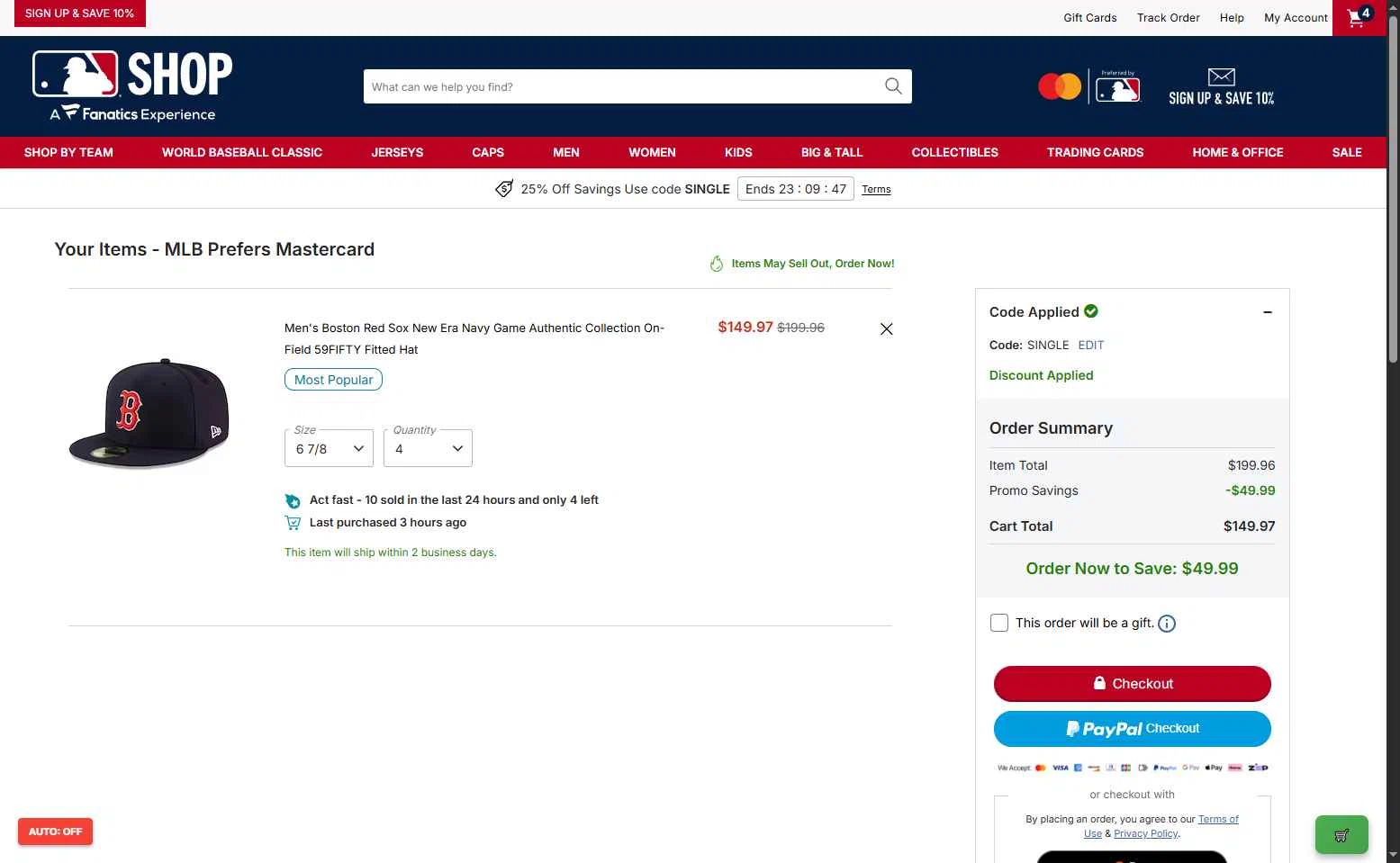Click the MLB Shop logo
Screen dimensions: 1400x863
[132, 85]
